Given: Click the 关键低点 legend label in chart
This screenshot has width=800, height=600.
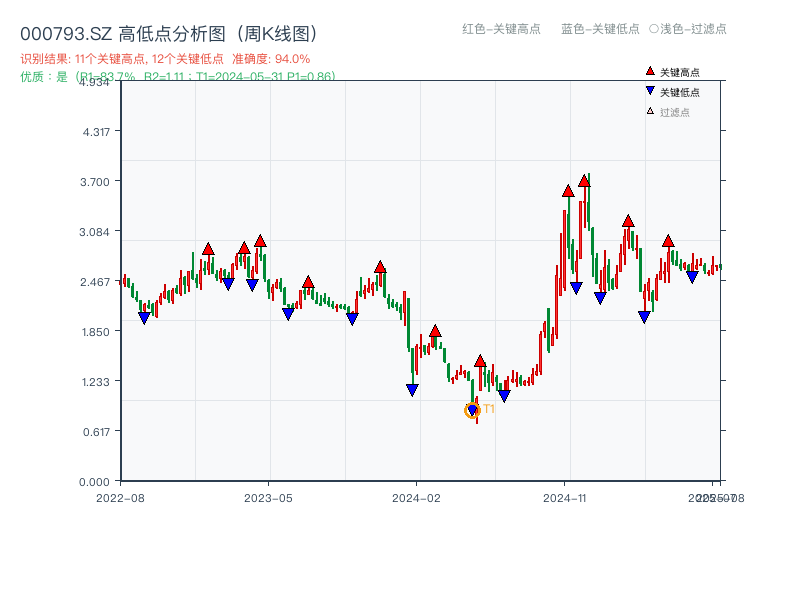Looking at the screenshot, I should (680, 92).
